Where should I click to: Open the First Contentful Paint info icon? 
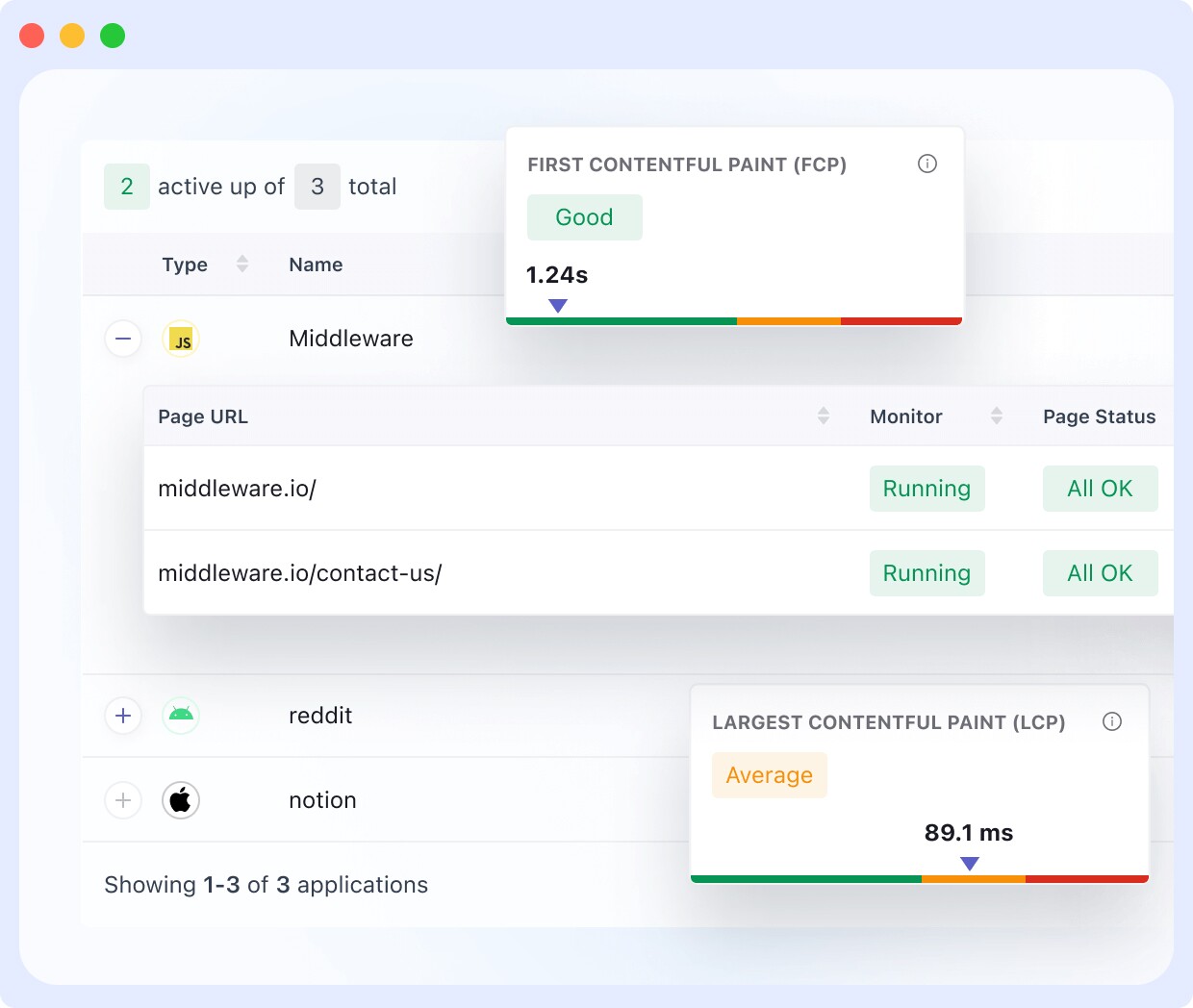(x=926, y=164)
